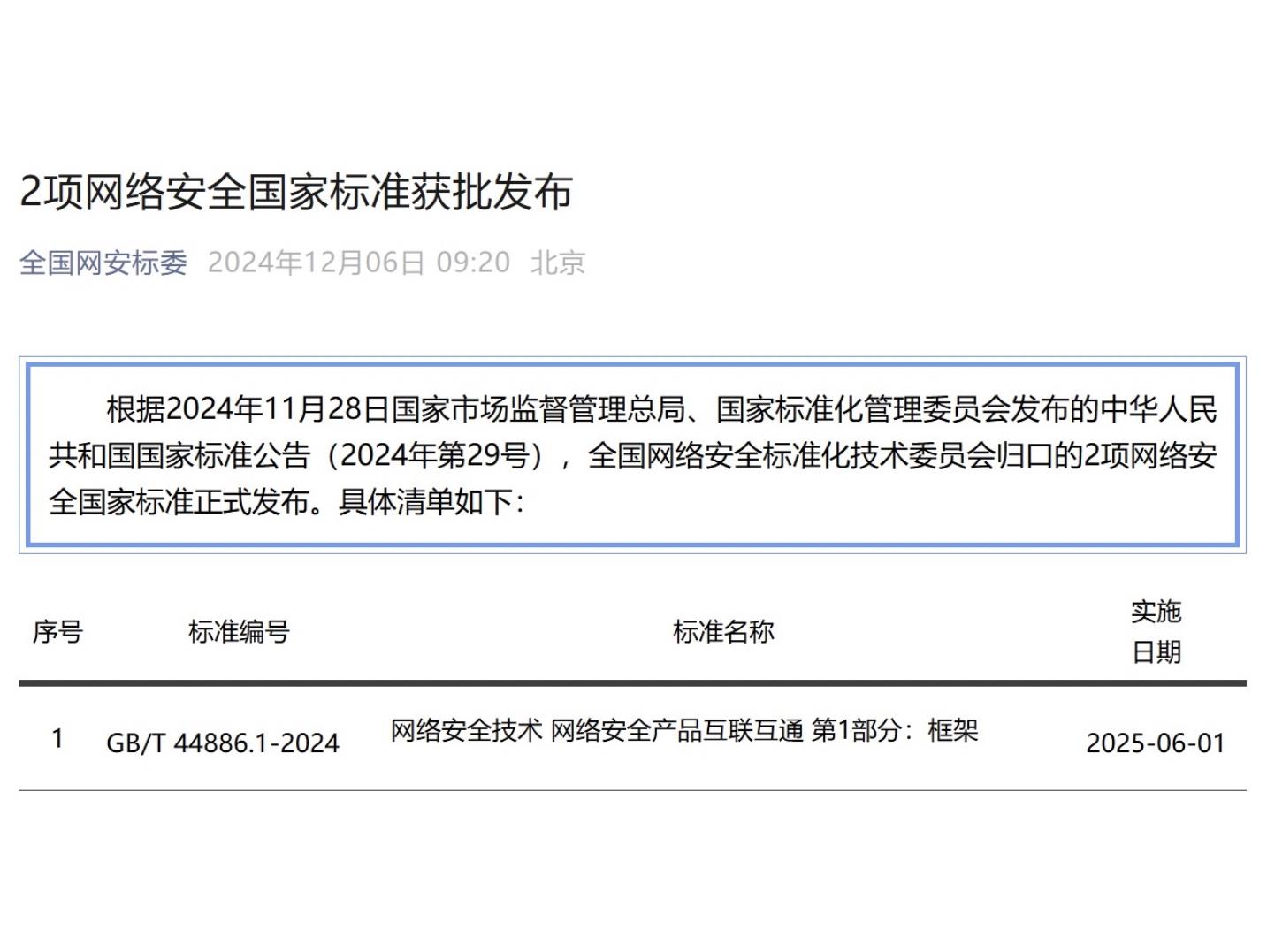Screen dimensions: 1267x952
Task: Open the 全国网安标委 account link
Action: pyautogui.click(x=103, y=263)
